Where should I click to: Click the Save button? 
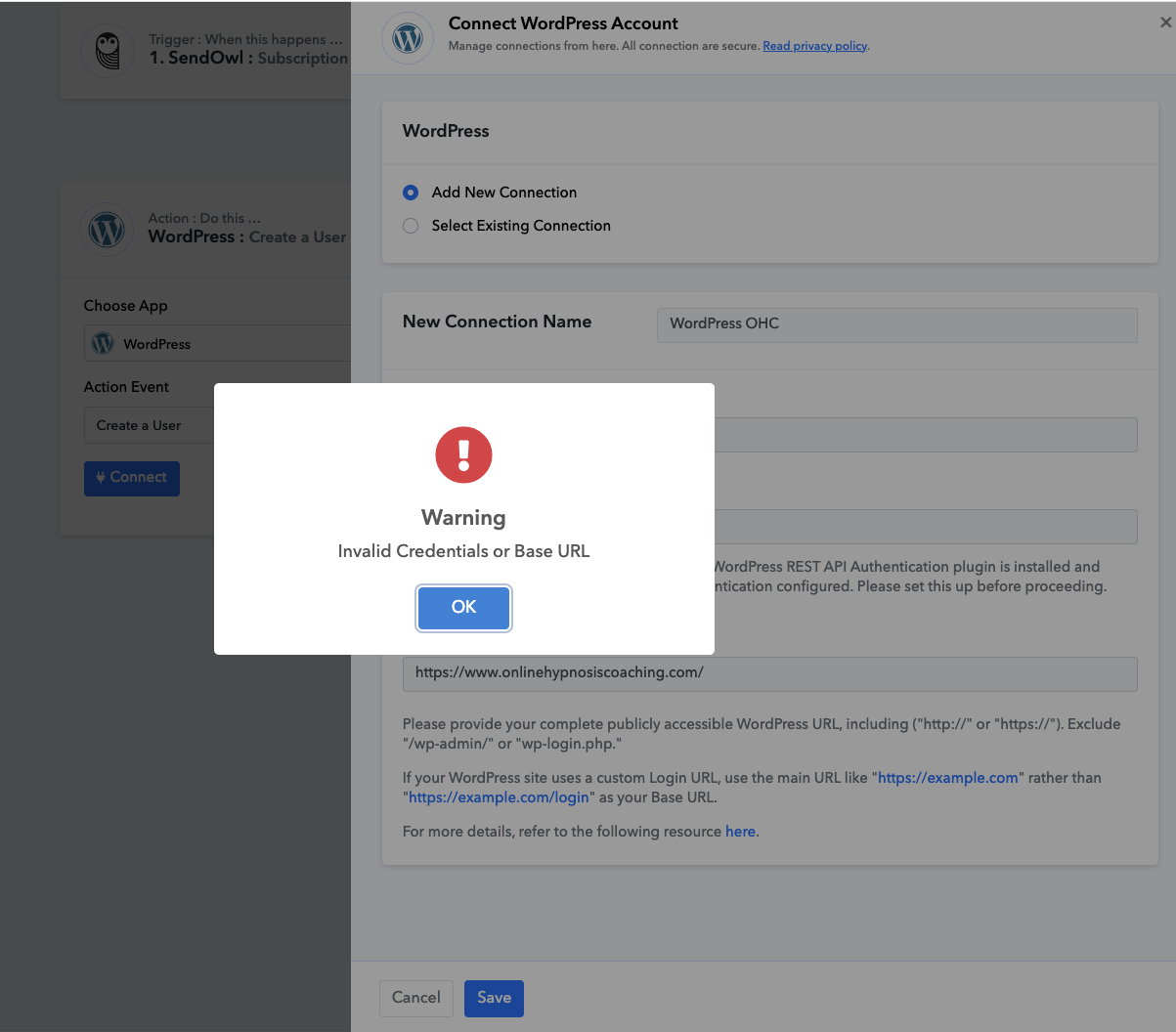(x=494, y=998)
